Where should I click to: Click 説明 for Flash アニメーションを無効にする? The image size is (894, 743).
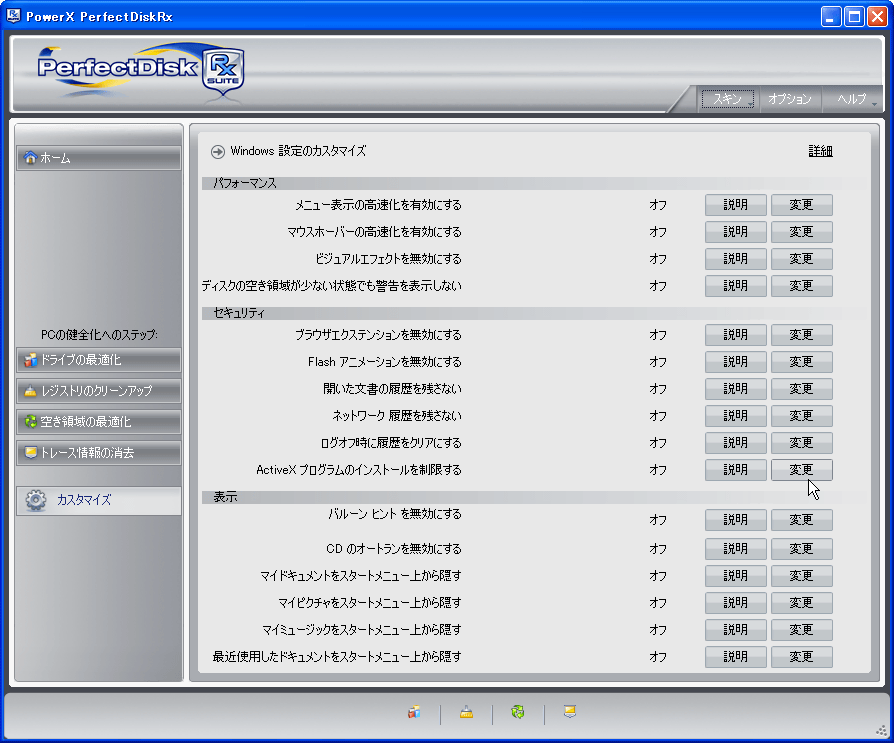click(x=735, y=362)
